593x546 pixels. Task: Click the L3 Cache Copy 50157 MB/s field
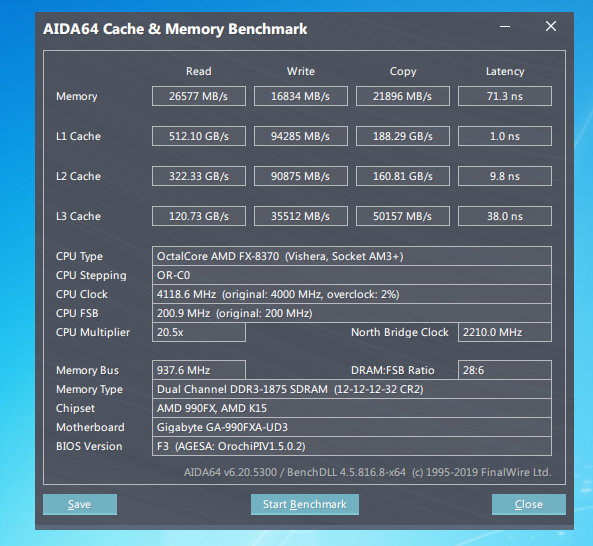pyautogui.click(x=403, y=216)
